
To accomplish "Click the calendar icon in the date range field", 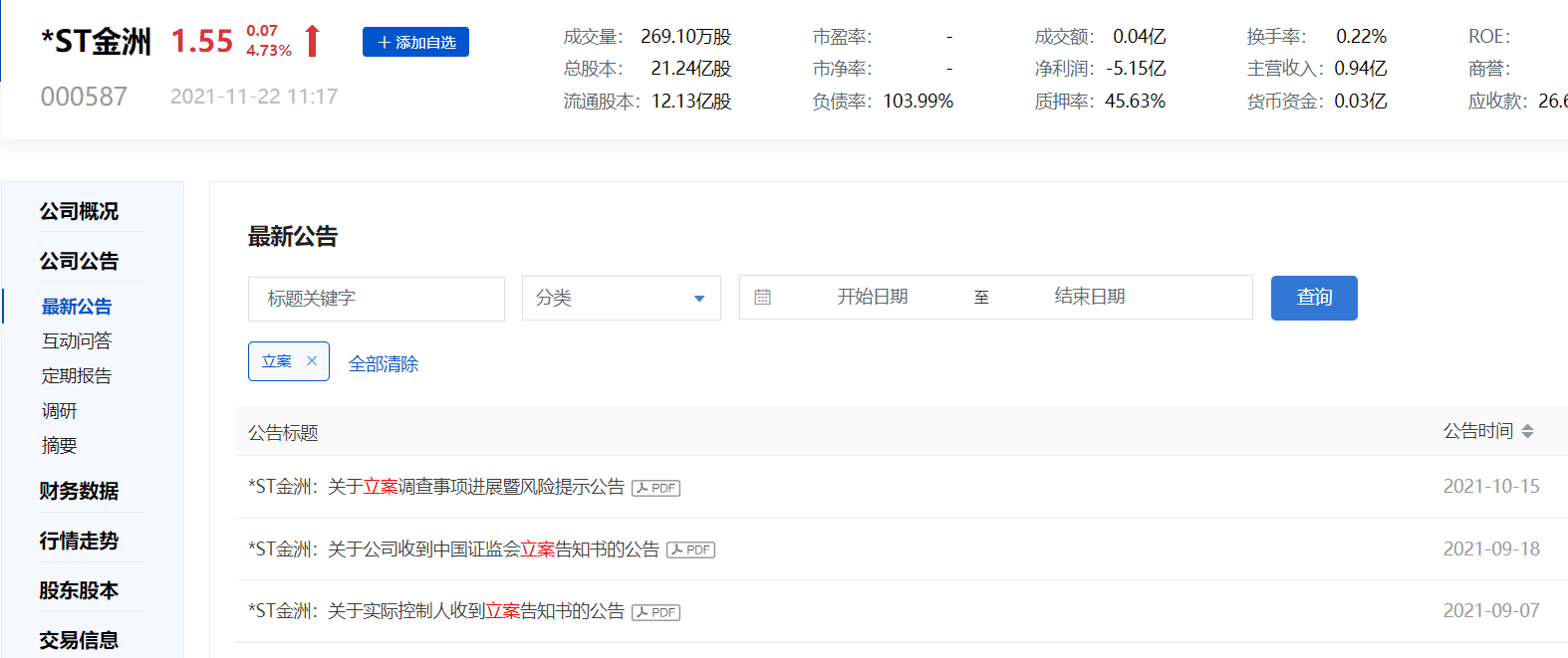I will 762,297.
